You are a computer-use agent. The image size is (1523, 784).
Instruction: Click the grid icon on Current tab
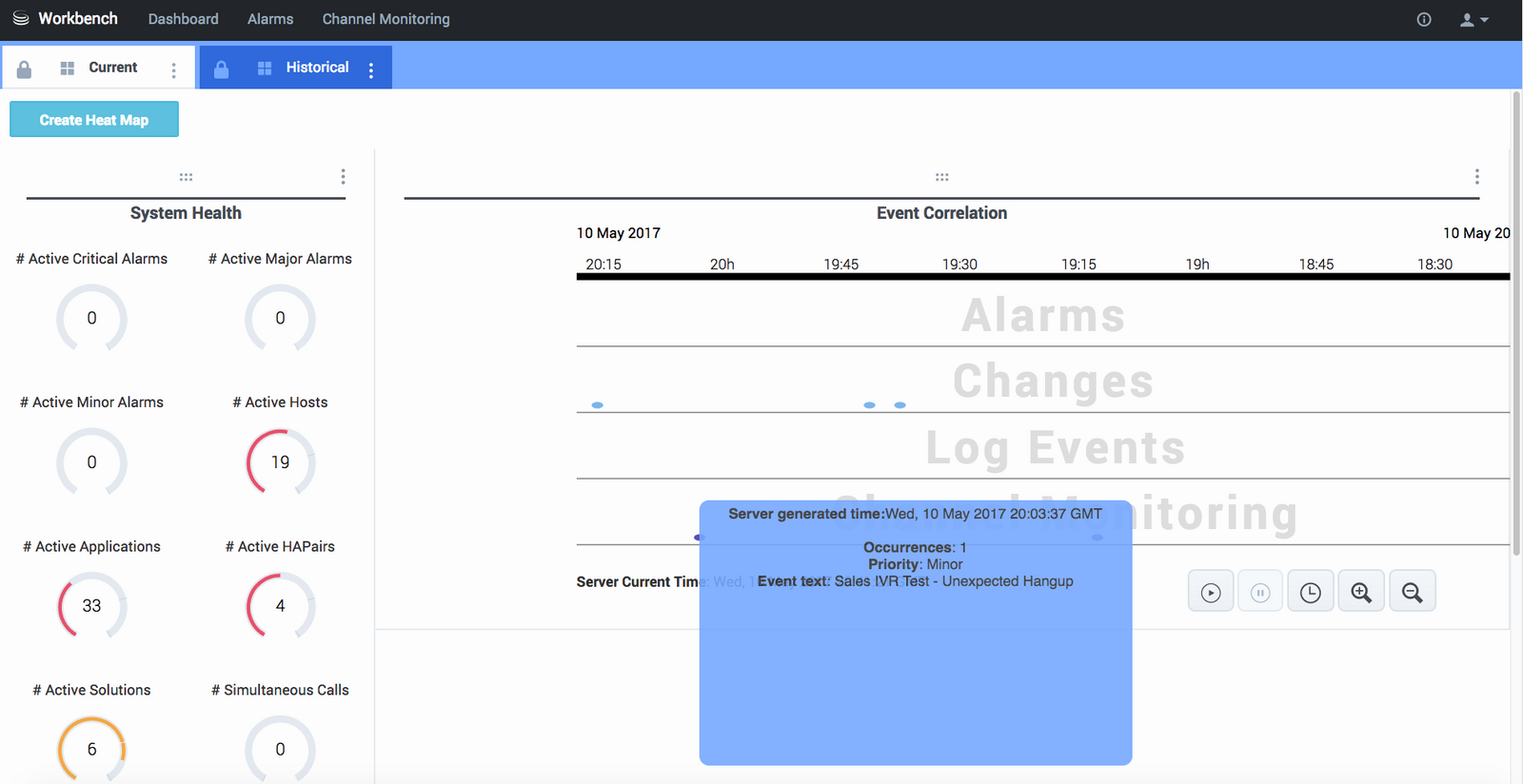click(x=68, y=69)
